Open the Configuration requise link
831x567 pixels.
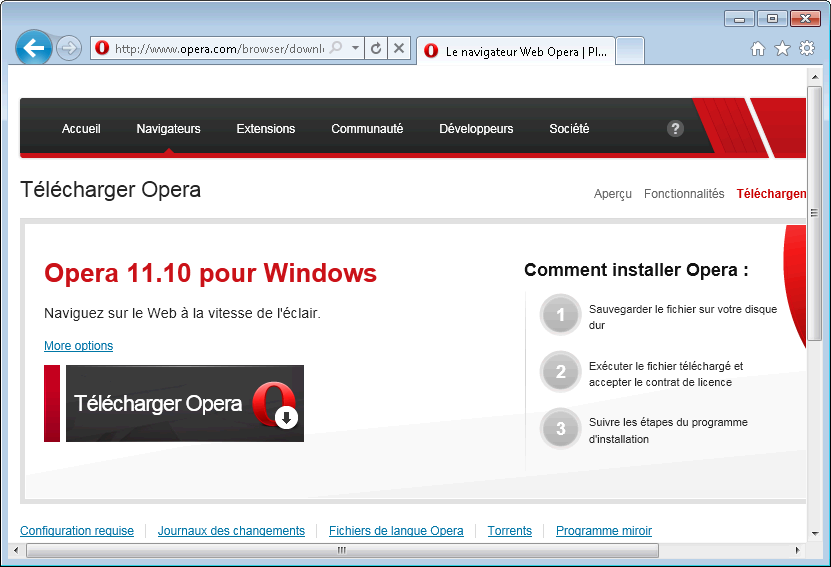tap(77, 530)
